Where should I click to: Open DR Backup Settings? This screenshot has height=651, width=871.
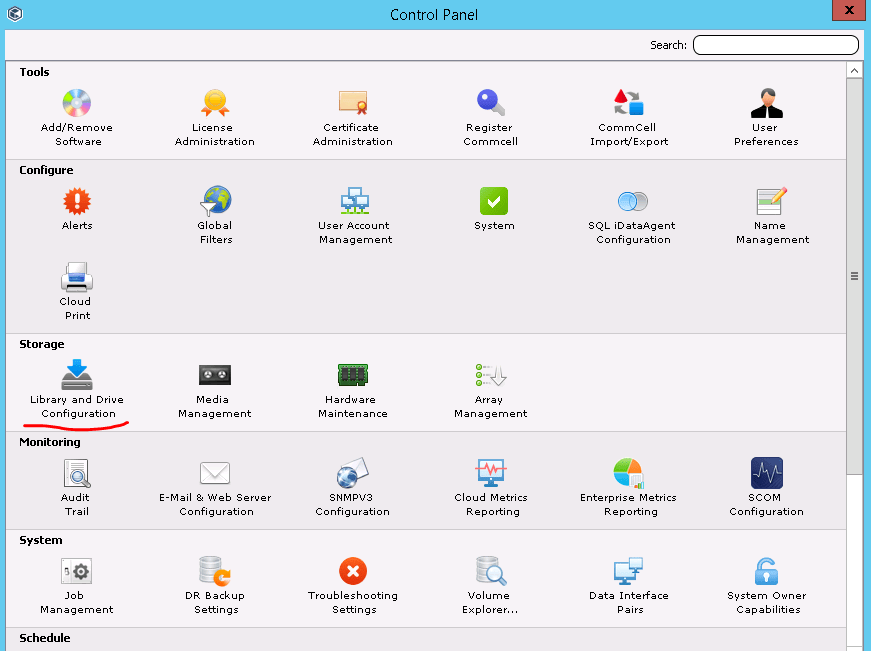[215, 585]
